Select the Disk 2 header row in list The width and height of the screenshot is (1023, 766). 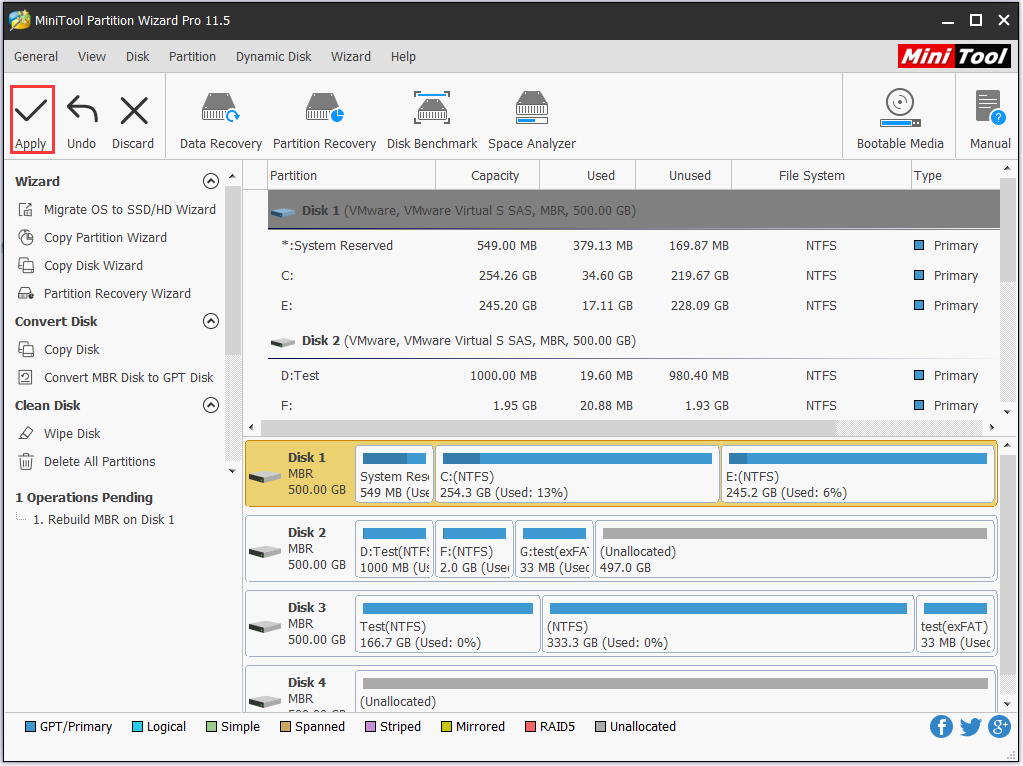(x=634, y=341)
